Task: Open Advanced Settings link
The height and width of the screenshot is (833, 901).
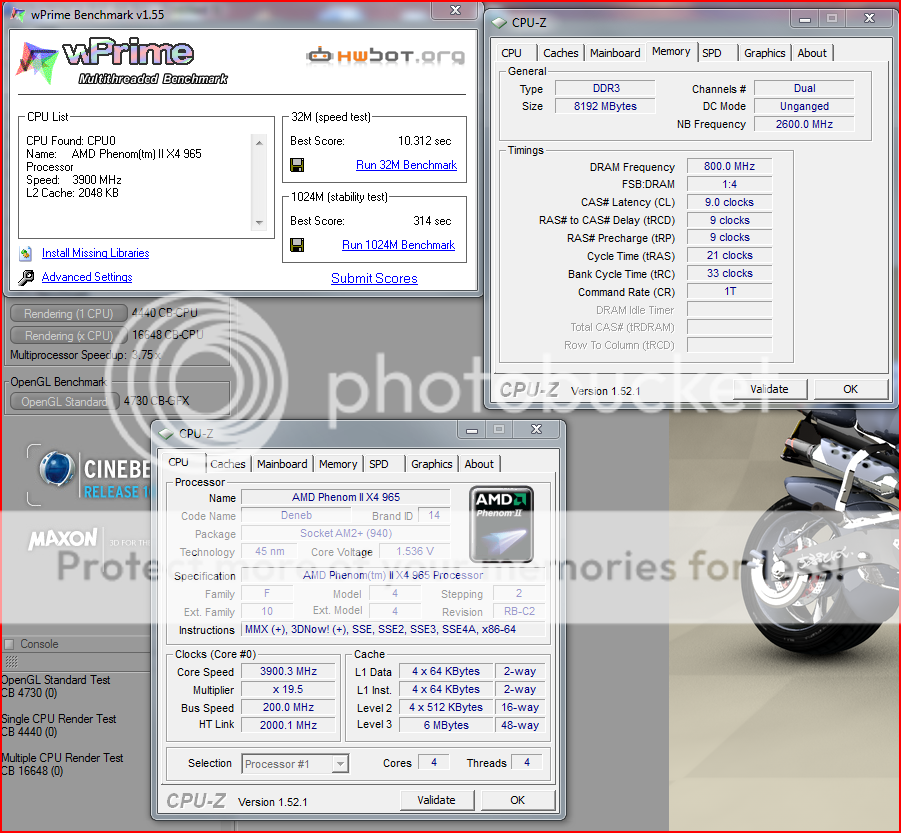Action: pyautogui.click(x=87, y=277)
